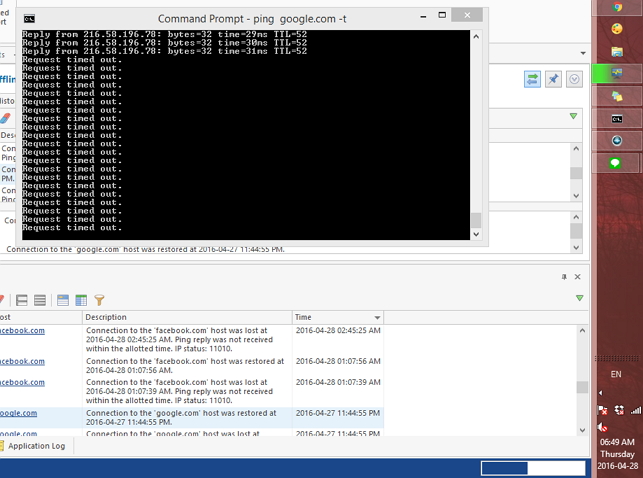Open the small dropdown arrow above transfer icon
The image size is (643, 478).
coord(583,53)
